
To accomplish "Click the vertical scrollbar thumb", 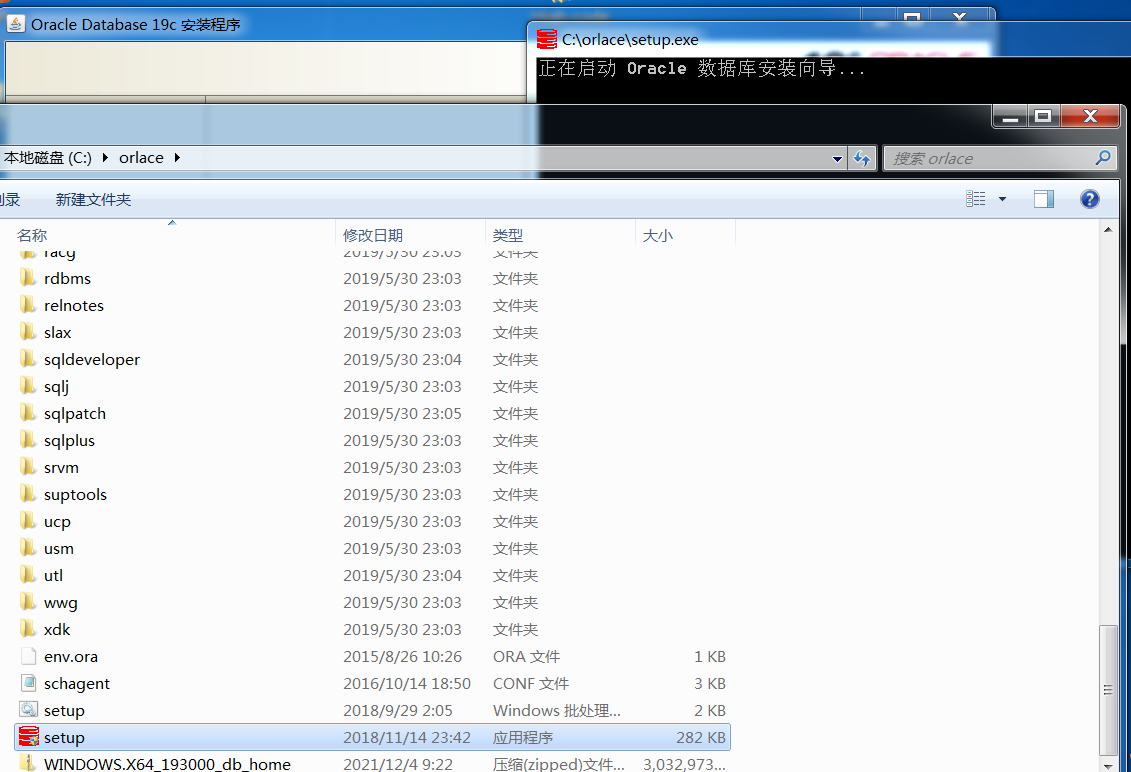I will pos(1108,690).
